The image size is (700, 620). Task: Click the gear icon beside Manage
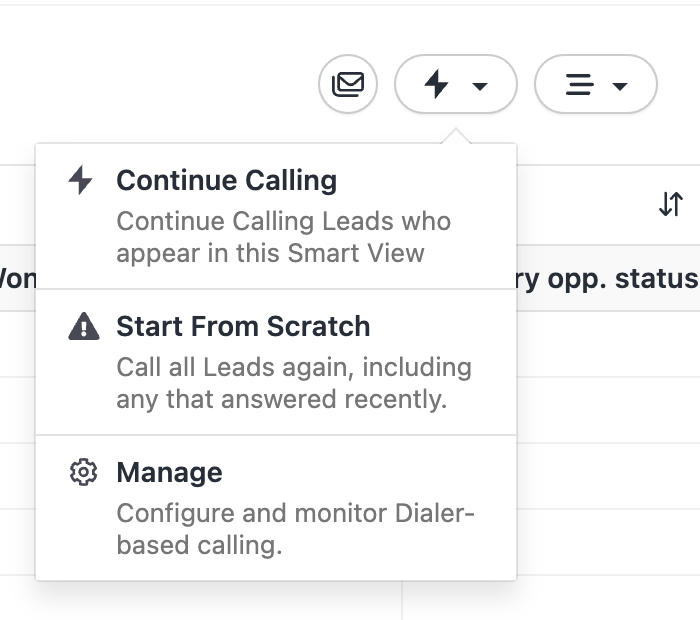click(83, 473)
